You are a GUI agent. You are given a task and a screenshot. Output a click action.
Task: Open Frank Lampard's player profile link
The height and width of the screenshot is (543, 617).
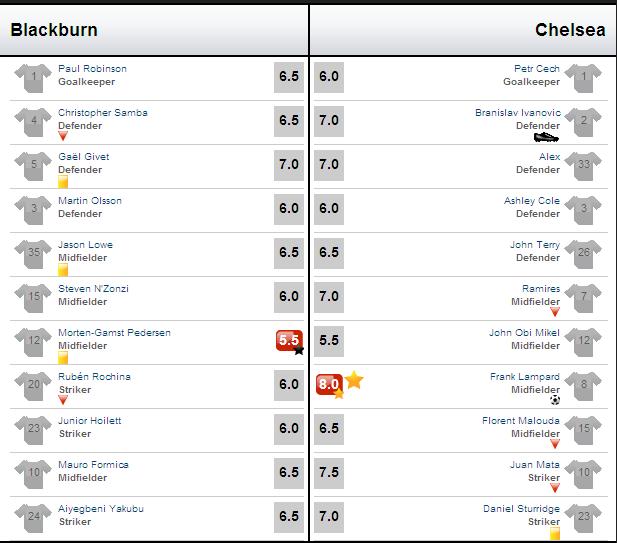click(x=525, y=377)
